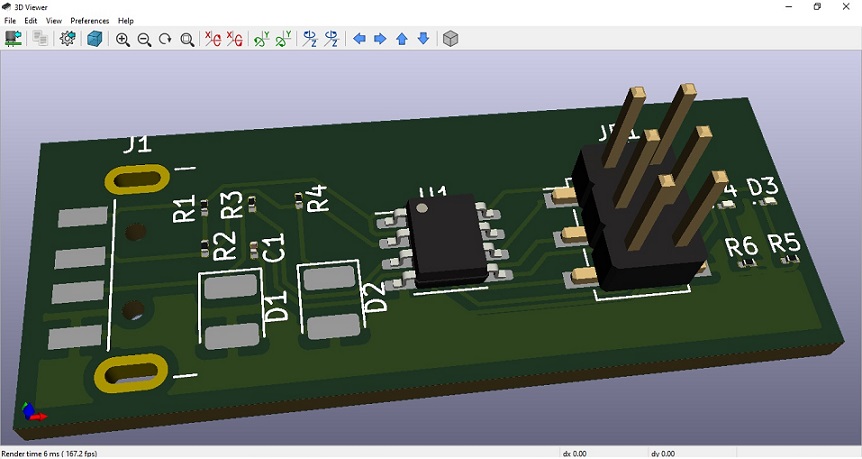Click the copy 3D image to clipboard icon
The width and height of the screenshot is (862, 459).
pos(40,38)
